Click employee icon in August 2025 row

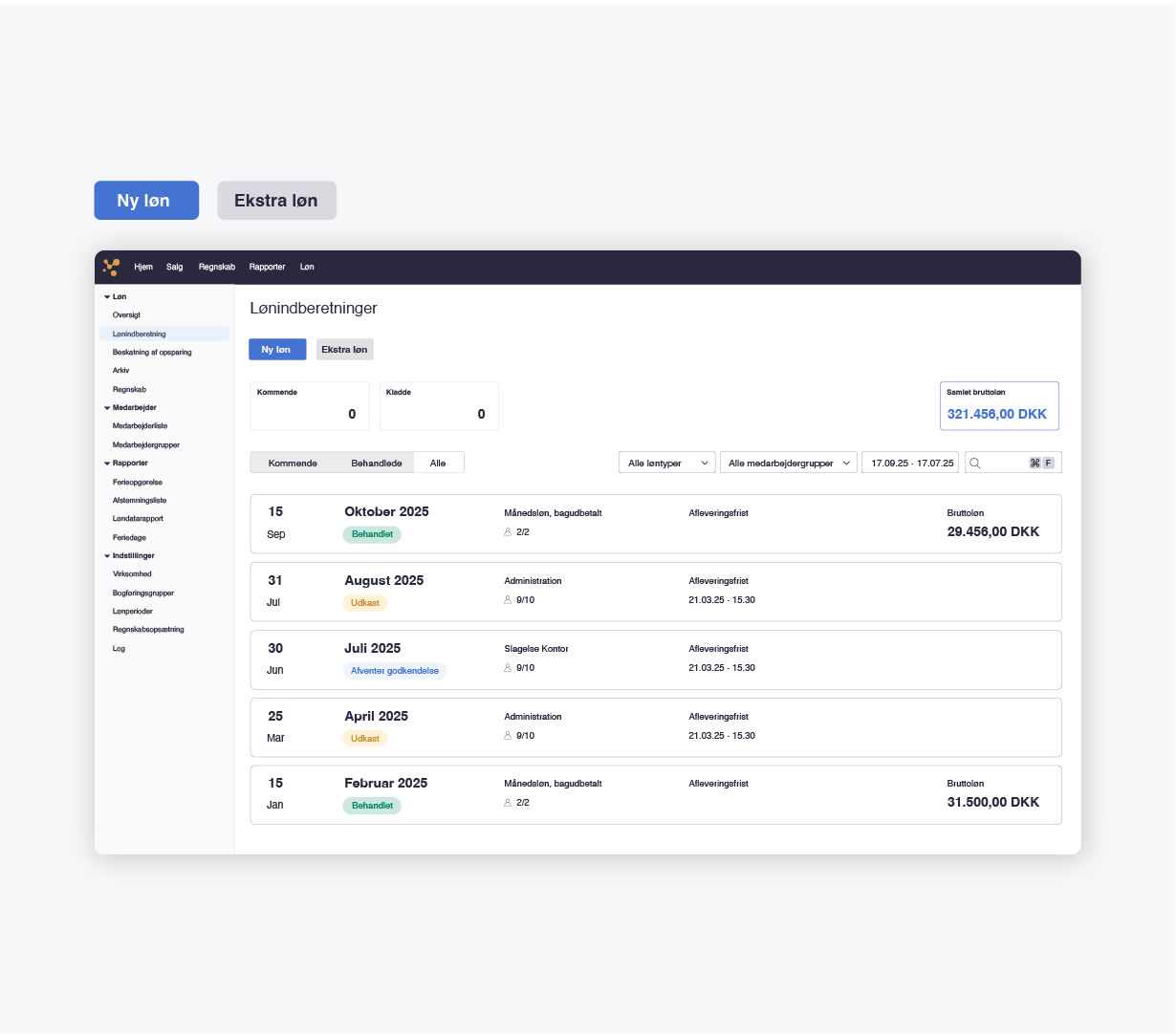(x=508, y=600)
